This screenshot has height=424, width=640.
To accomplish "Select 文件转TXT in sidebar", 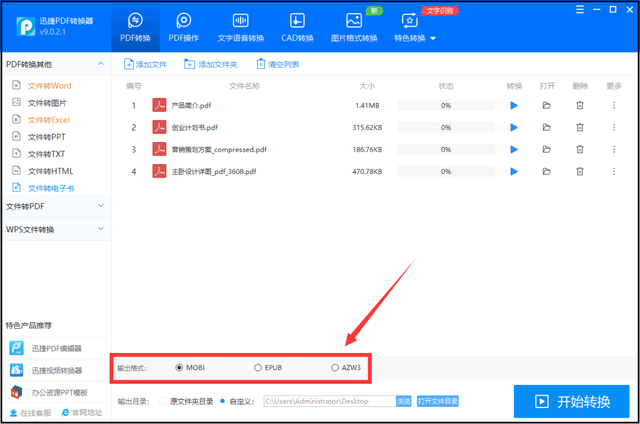I will coord(46,154).
